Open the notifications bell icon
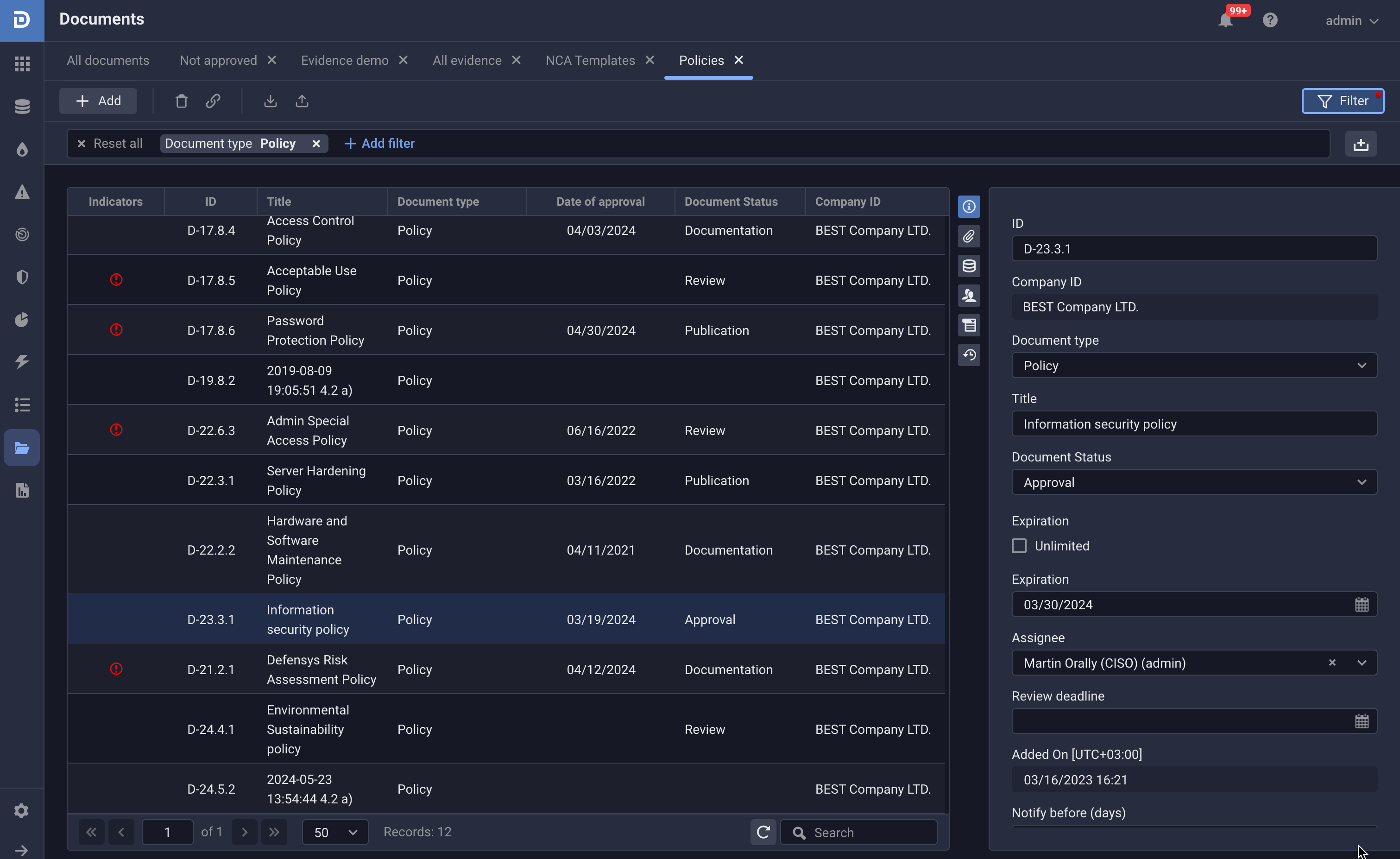The width and height of the screenshot is (1400, 859). point(1225,20)
